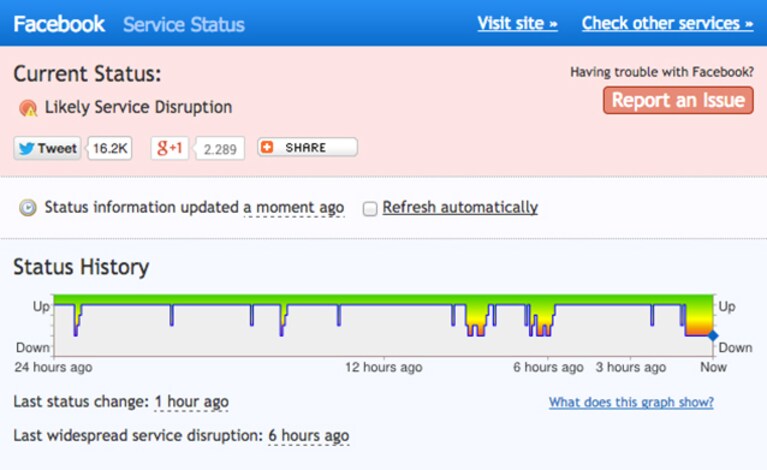Click the Service Status header text
Screen dimensions: 767x470
pos(183,24)
